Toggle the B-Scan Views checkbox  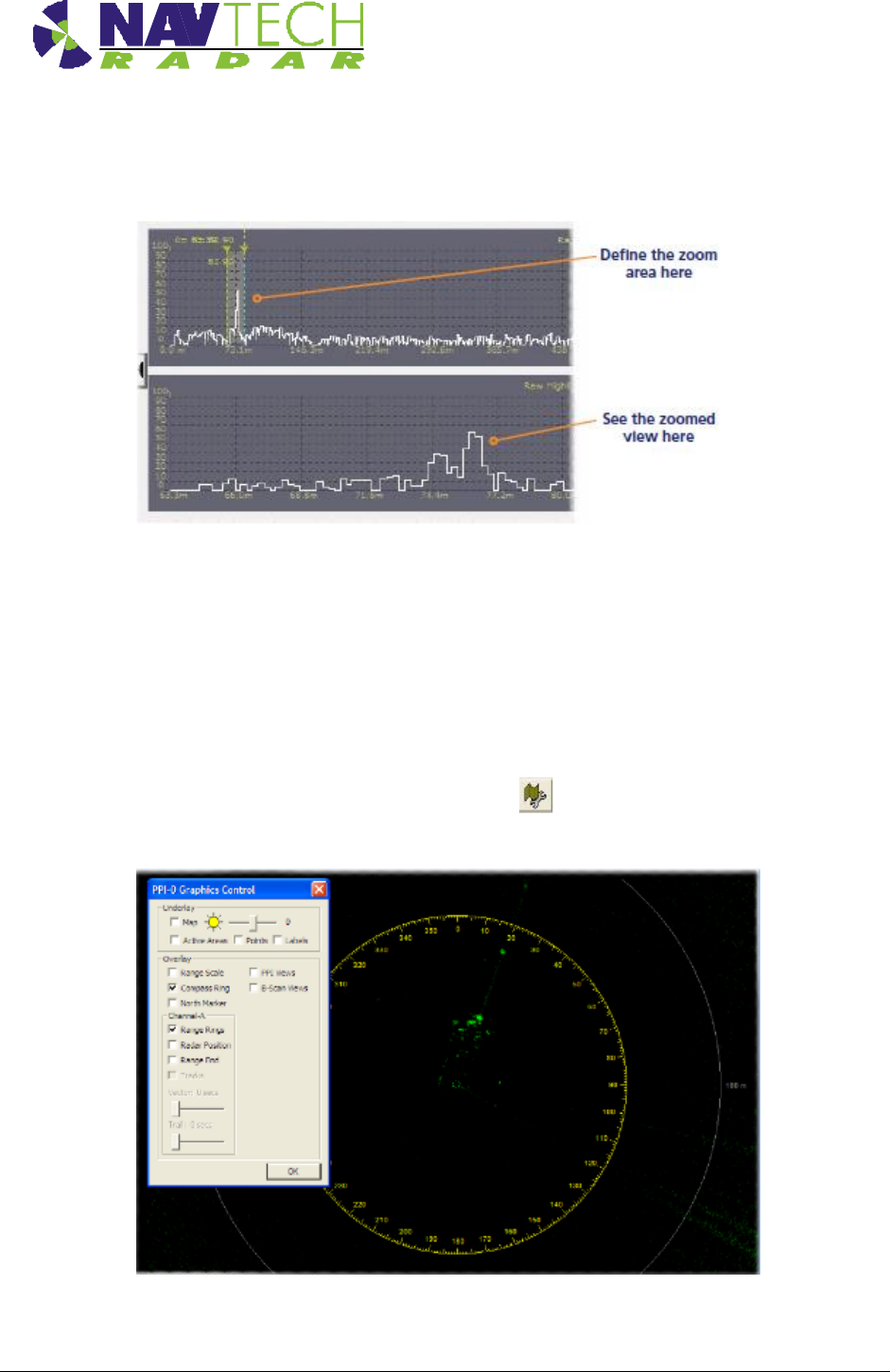pos(253,987)
